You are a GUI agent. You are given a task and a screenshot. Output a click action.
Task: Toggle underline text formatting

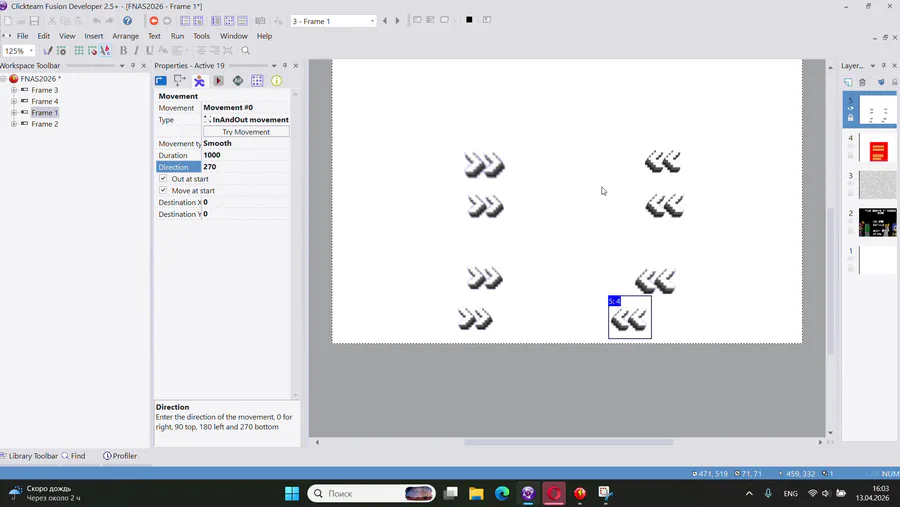click(x=149, y=51)
